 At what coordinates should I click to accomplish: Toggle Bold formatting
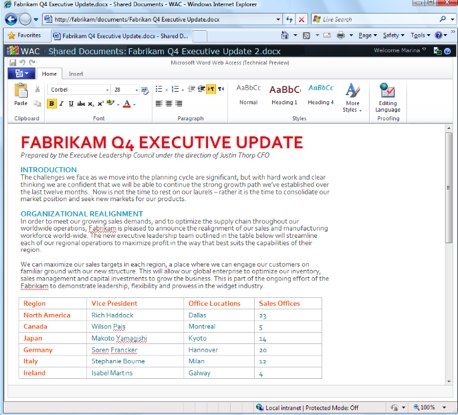[51, 104]
